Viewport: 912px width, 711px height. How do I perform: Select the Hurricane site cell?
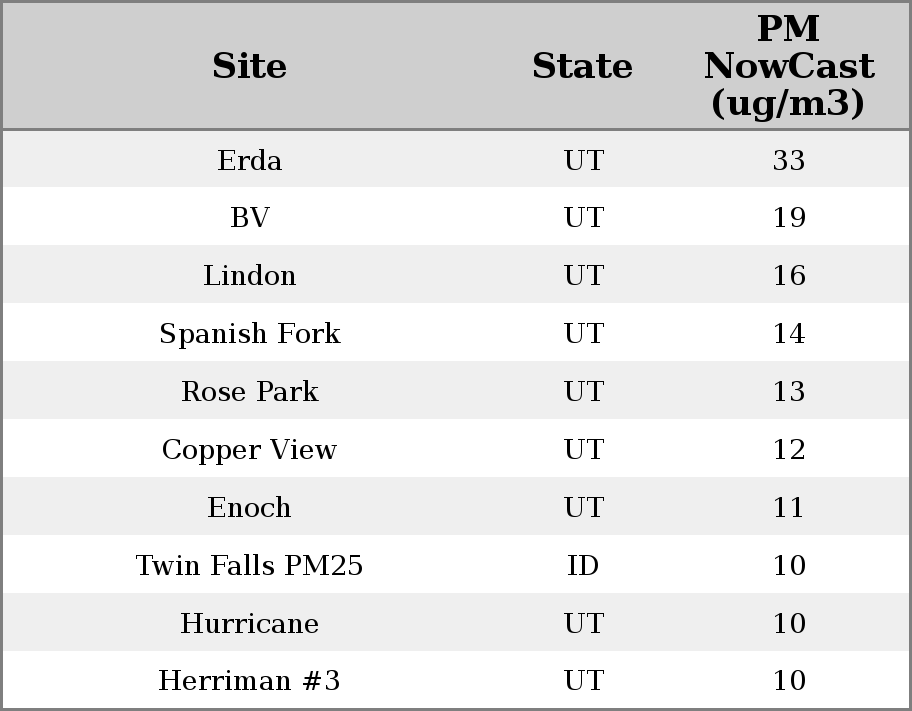tap(250, 624)
